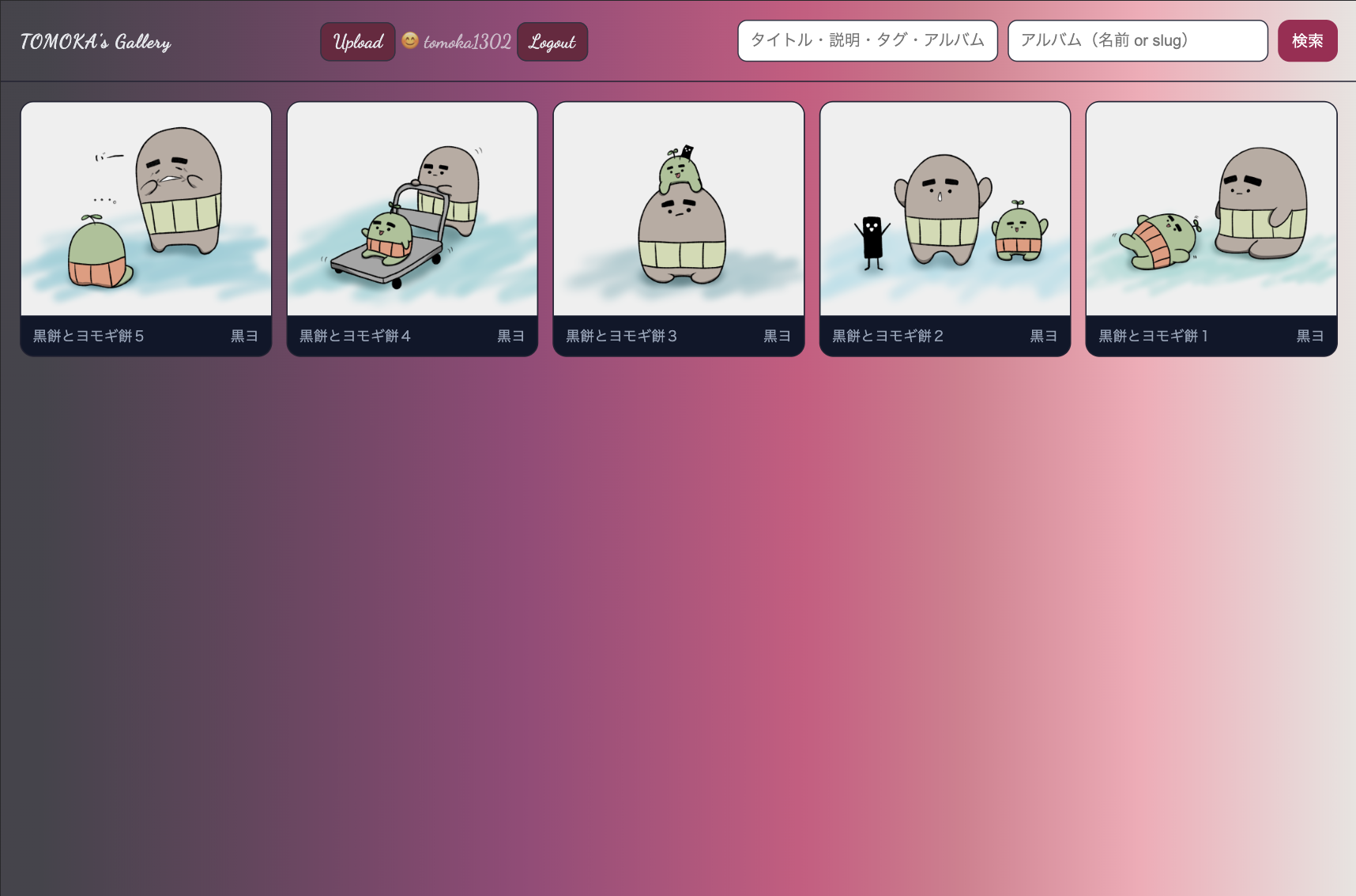Image resolution: width=1356 pixels, height=896 pixels.
Task: Click the 黒餅とヨモギ餅１ title text
Action: tap(1153, 336)
